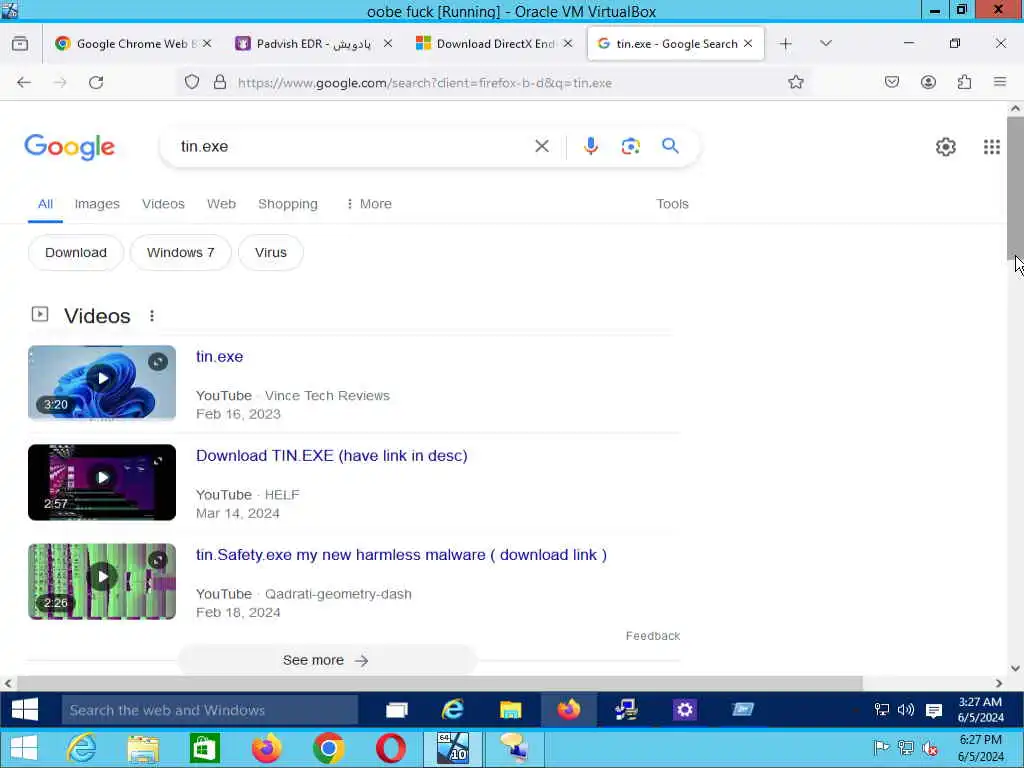Click the volume speaker icon in VM tray

(x=906, y=710)
